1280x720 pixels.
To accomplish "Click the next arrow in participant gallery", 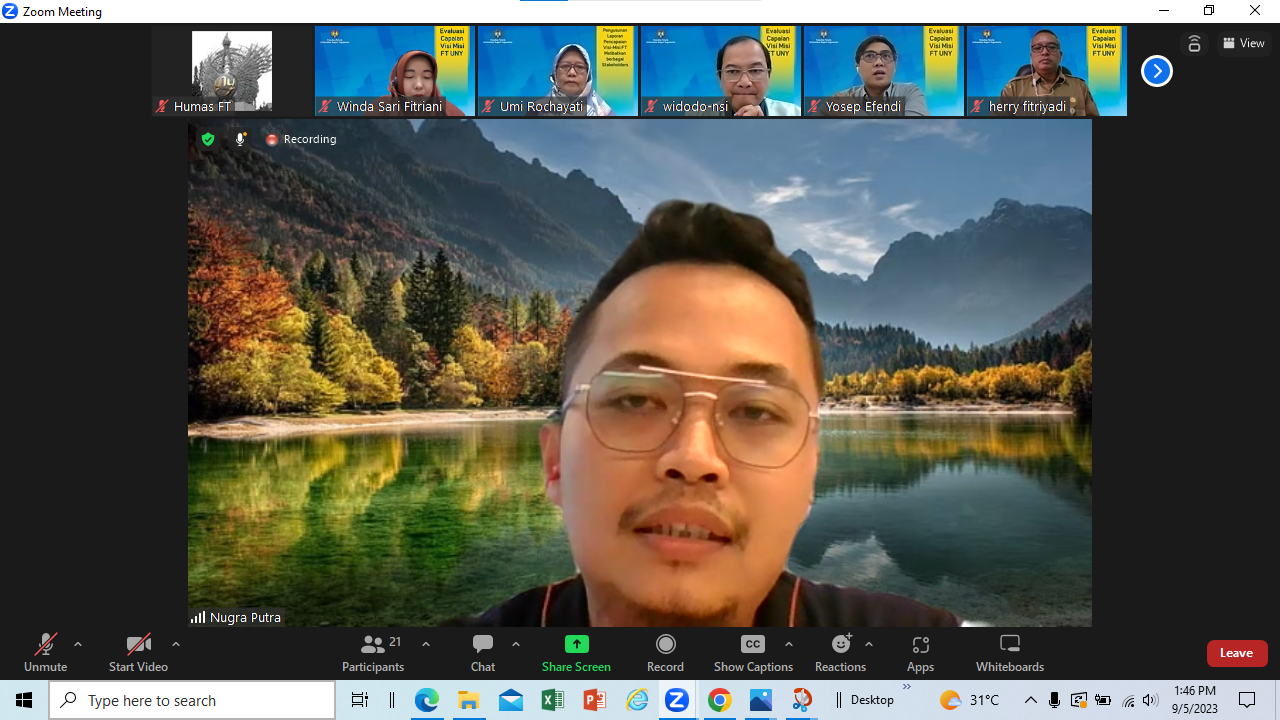I will pyautogui.click(x=1156, y=71).
